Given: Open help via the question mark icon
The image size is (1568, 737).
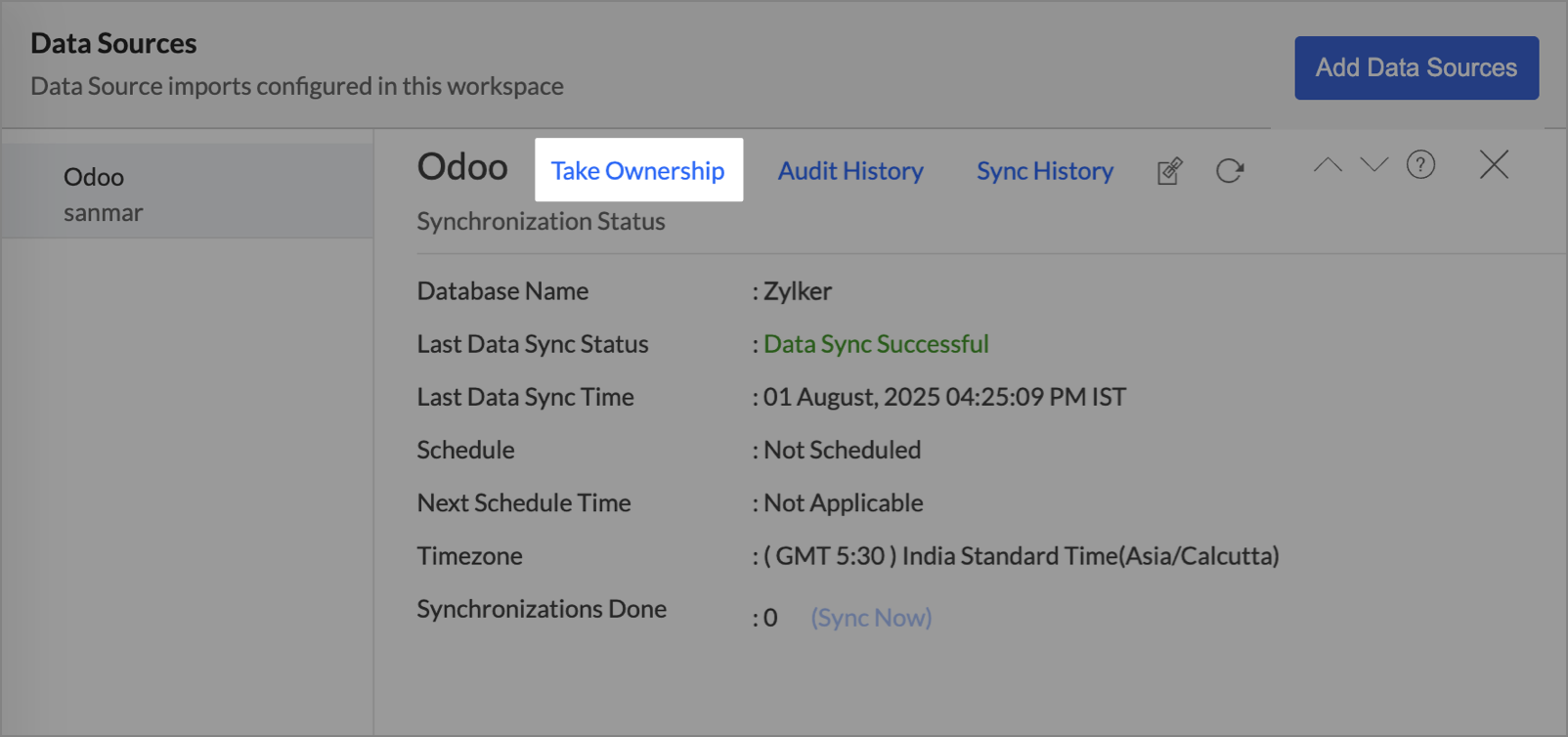Looking at the screenshot, I should click(1420, 164).
